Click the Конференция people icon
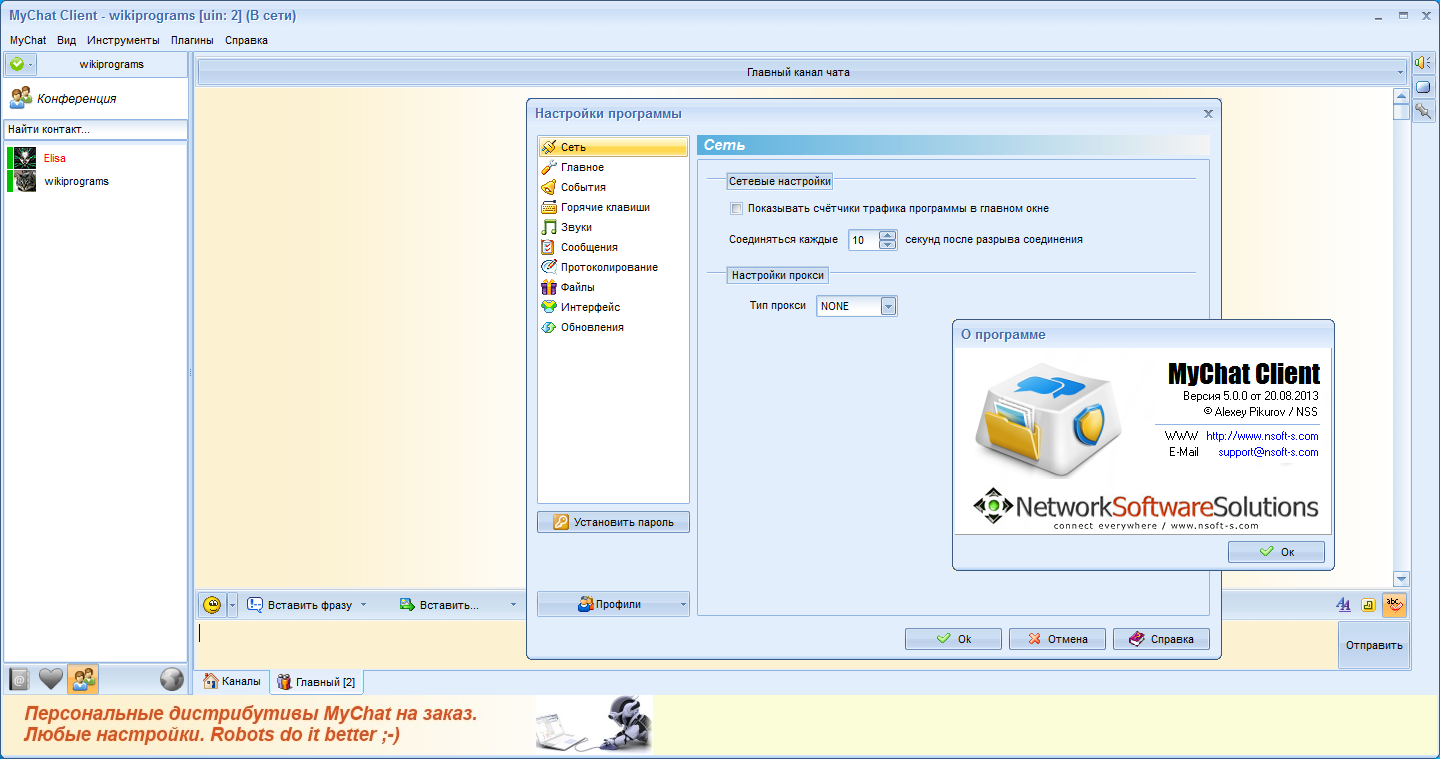 21,98
